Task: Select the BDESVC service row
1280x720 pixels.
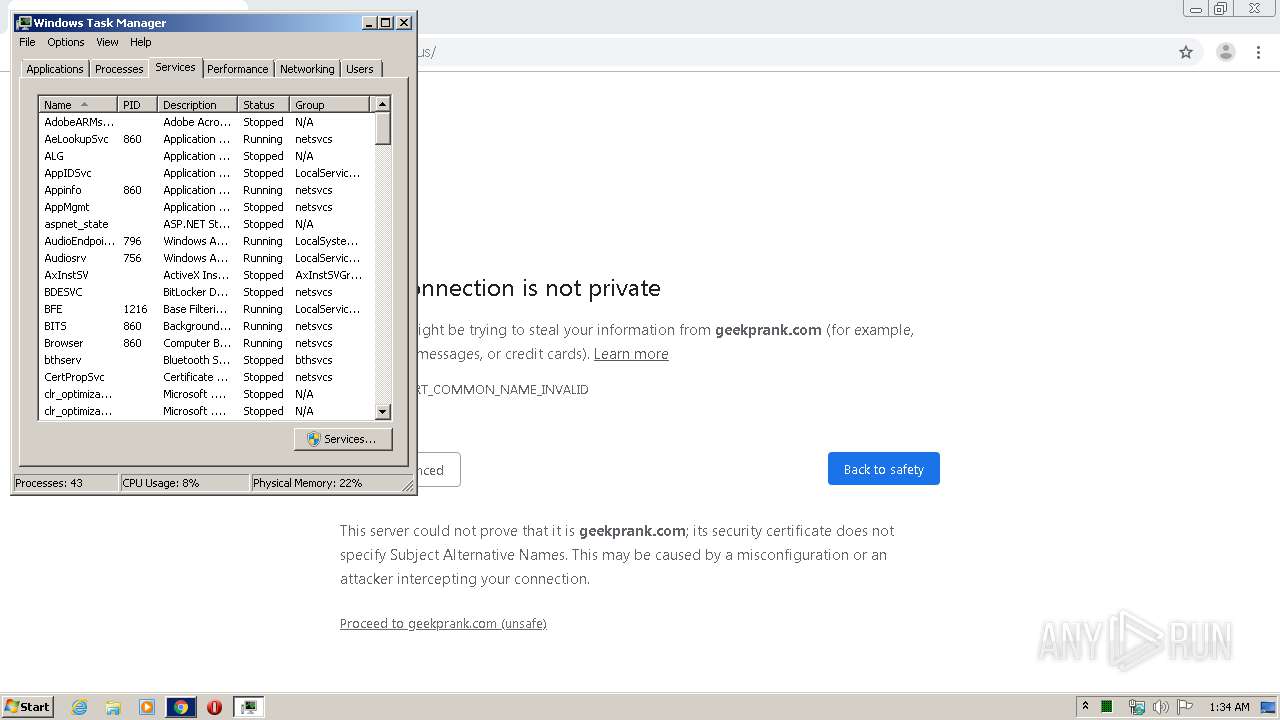Action: pos(206,292)
